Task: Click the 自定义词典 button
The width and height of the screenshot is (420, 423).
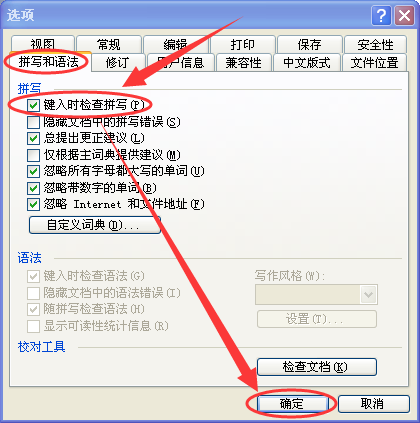Action: pyautogui.click(x=95, y=225)
